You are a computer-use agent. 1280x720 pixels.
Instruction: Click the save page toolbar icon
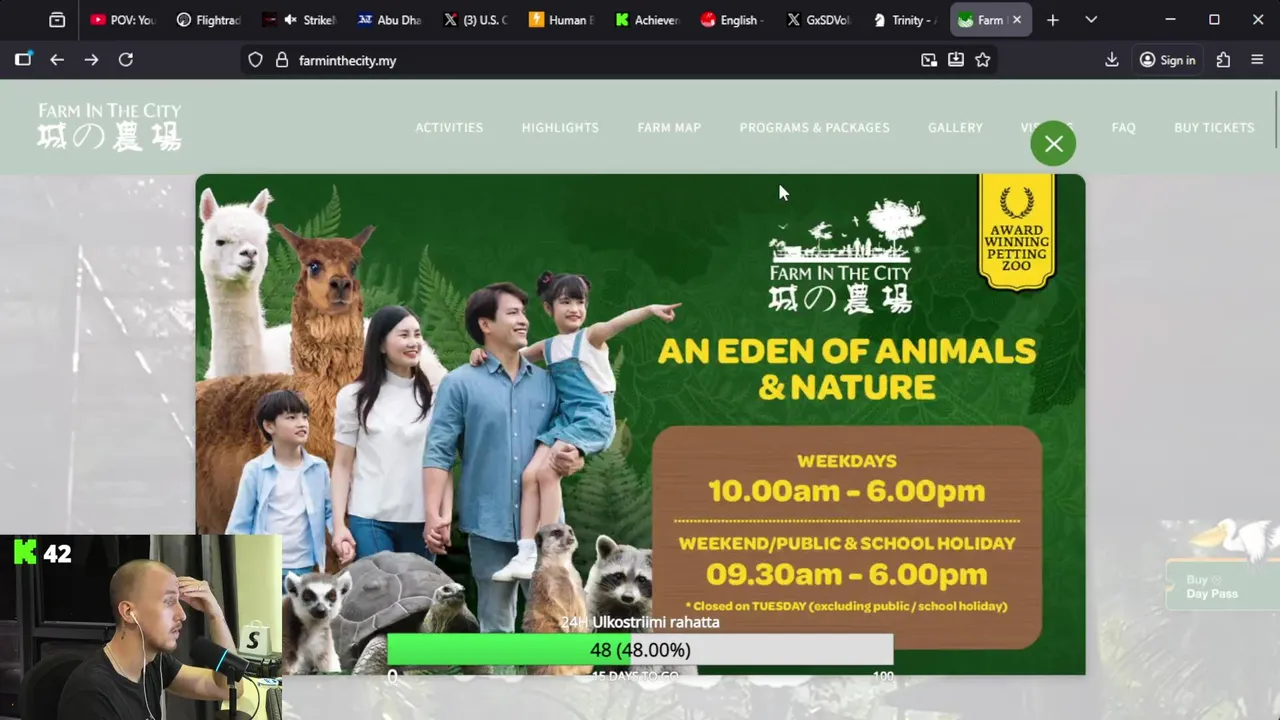[956, 60]
